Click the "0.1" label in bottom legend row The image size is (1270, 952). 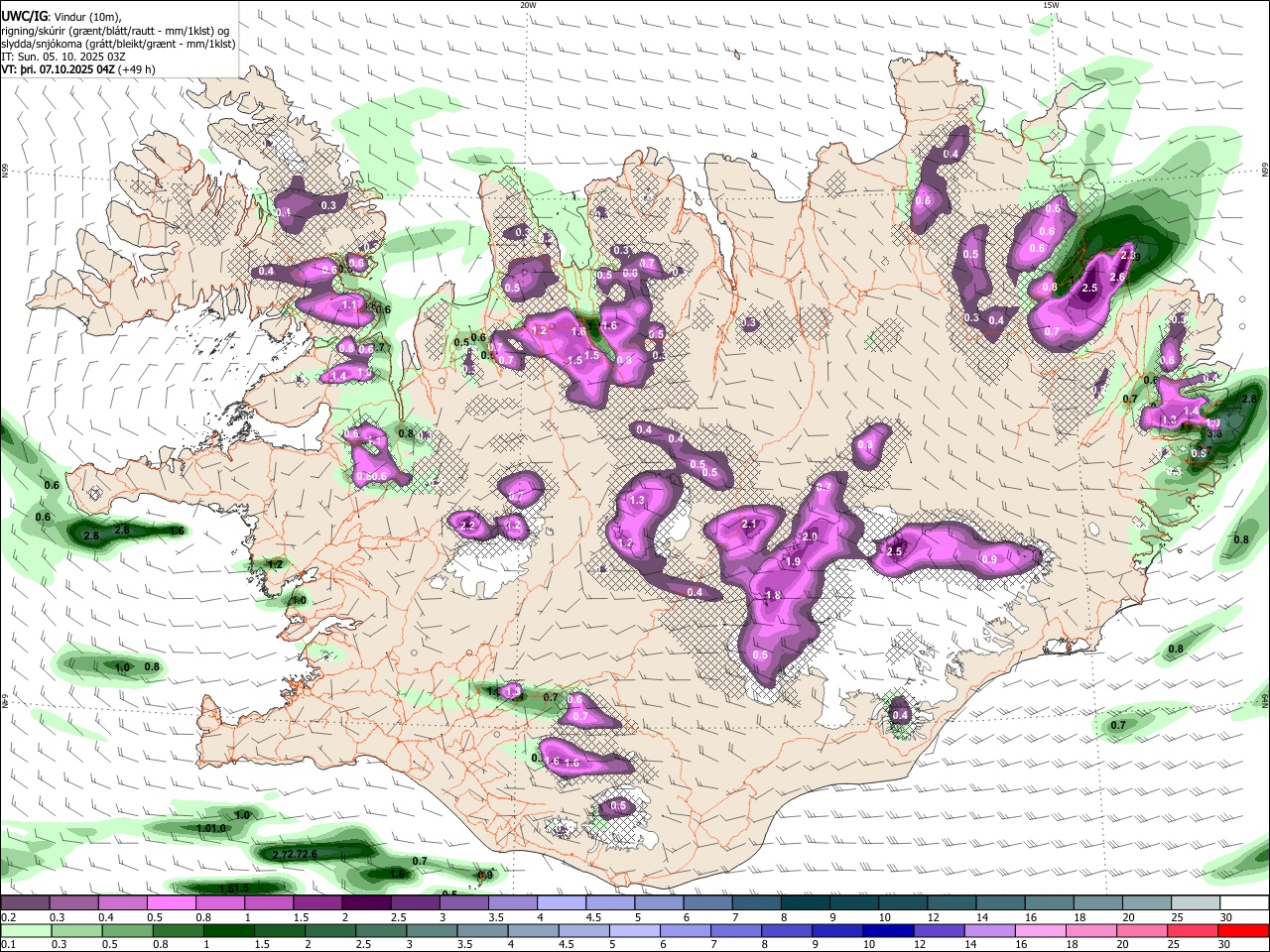(7, 944)
